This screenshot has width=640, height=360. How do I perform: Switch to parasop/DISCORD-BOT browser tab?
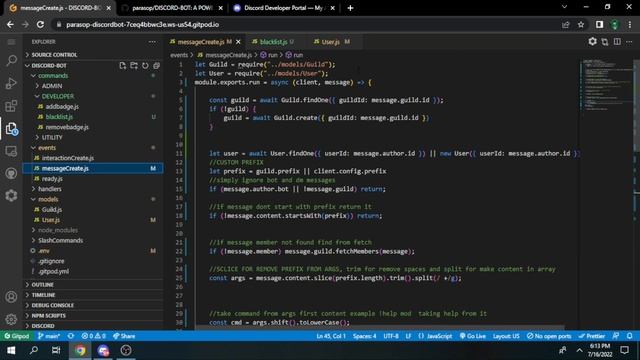click(172, 8)
